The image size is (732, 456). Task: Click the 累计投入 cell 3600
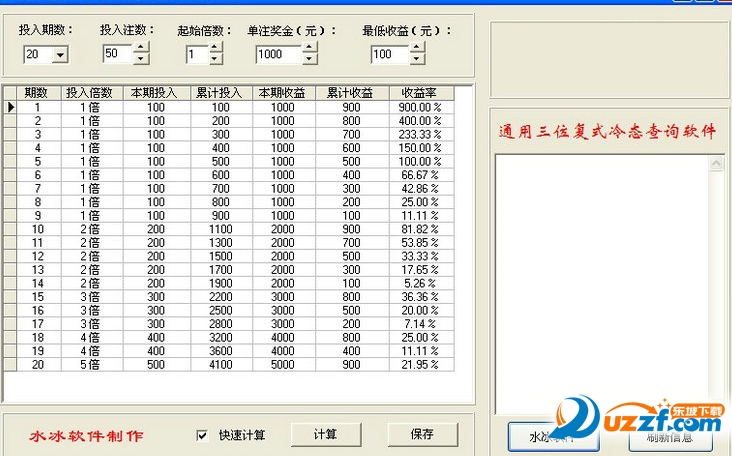[221, 351]
